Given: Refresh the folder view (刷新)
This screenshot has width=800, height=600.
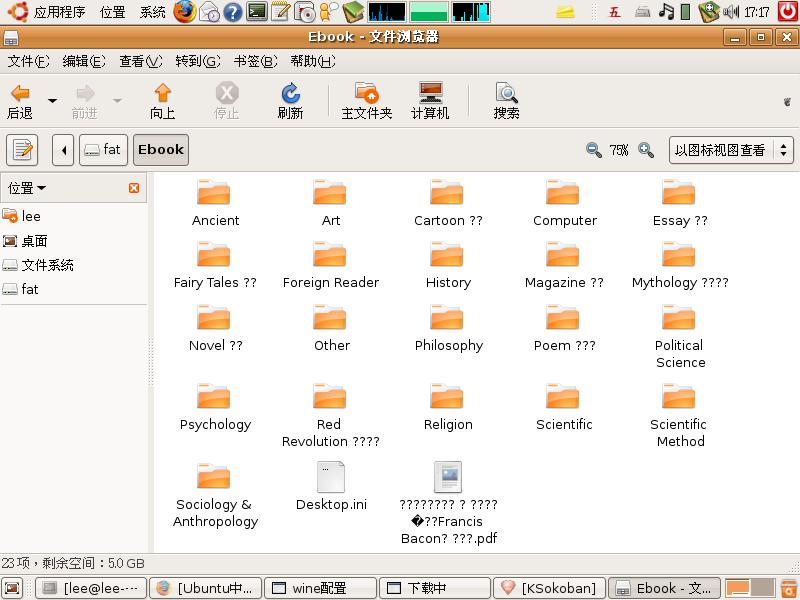Looking at the screenshot, I should [290, 102].
